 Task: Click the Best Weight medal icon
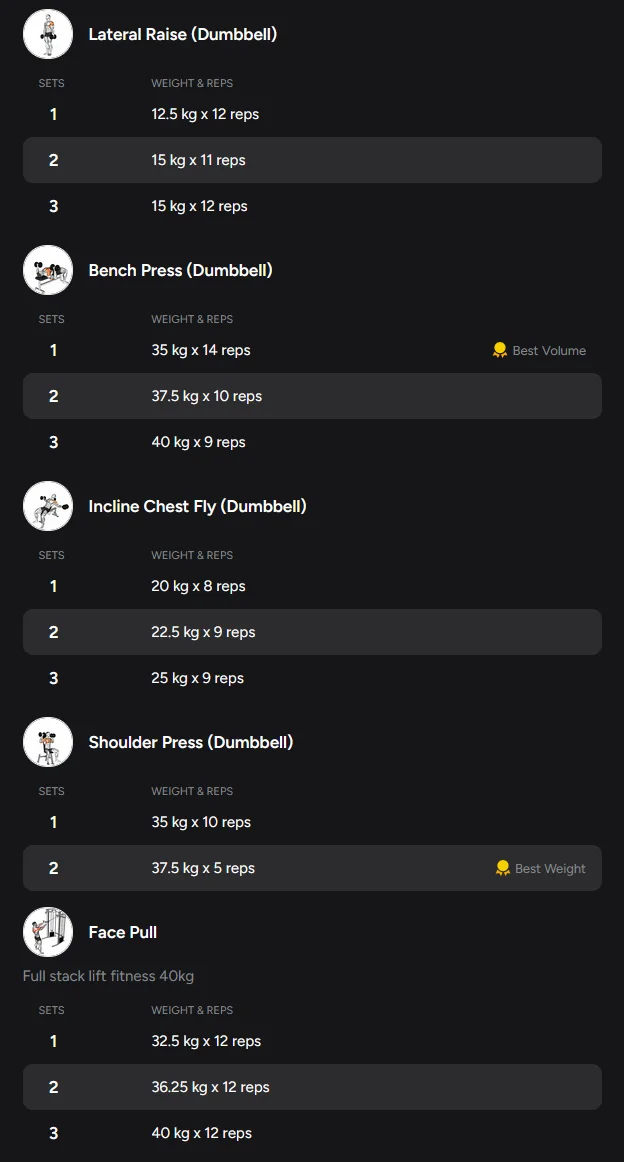tap(502, 868)
